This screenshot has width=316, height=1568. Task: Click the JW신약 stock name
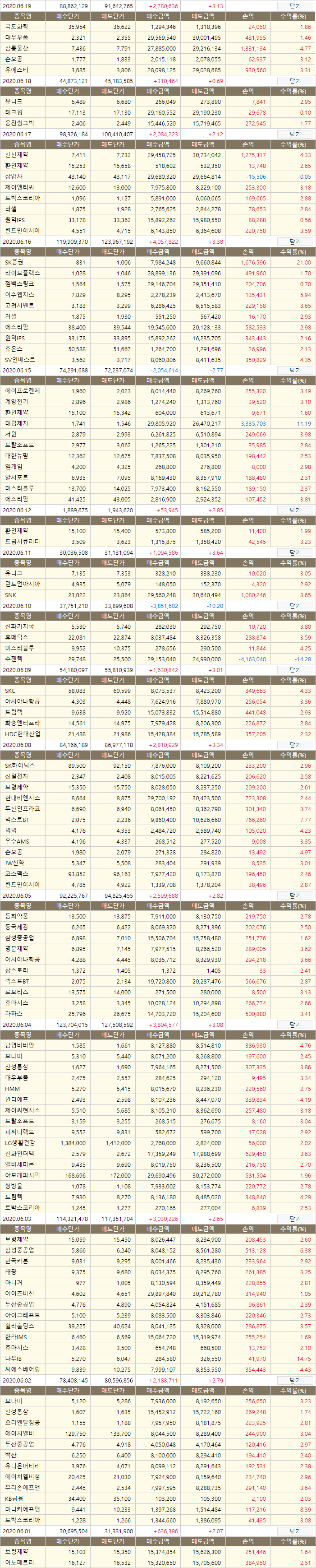15,863
